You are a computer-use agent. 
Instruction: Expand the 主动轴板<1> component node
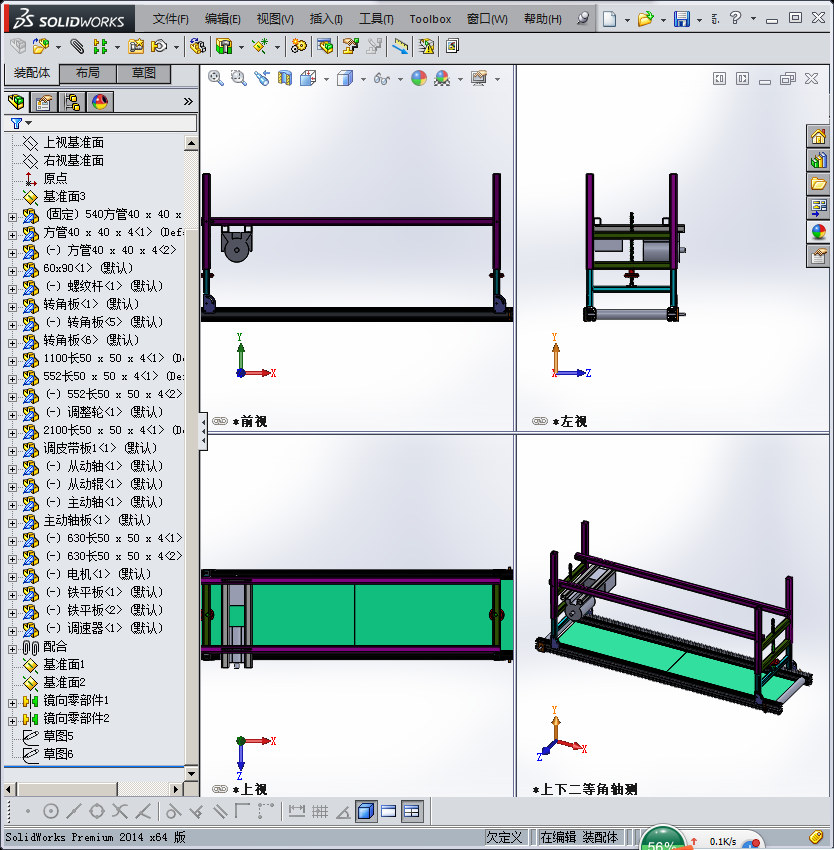(x=12, y=523)
